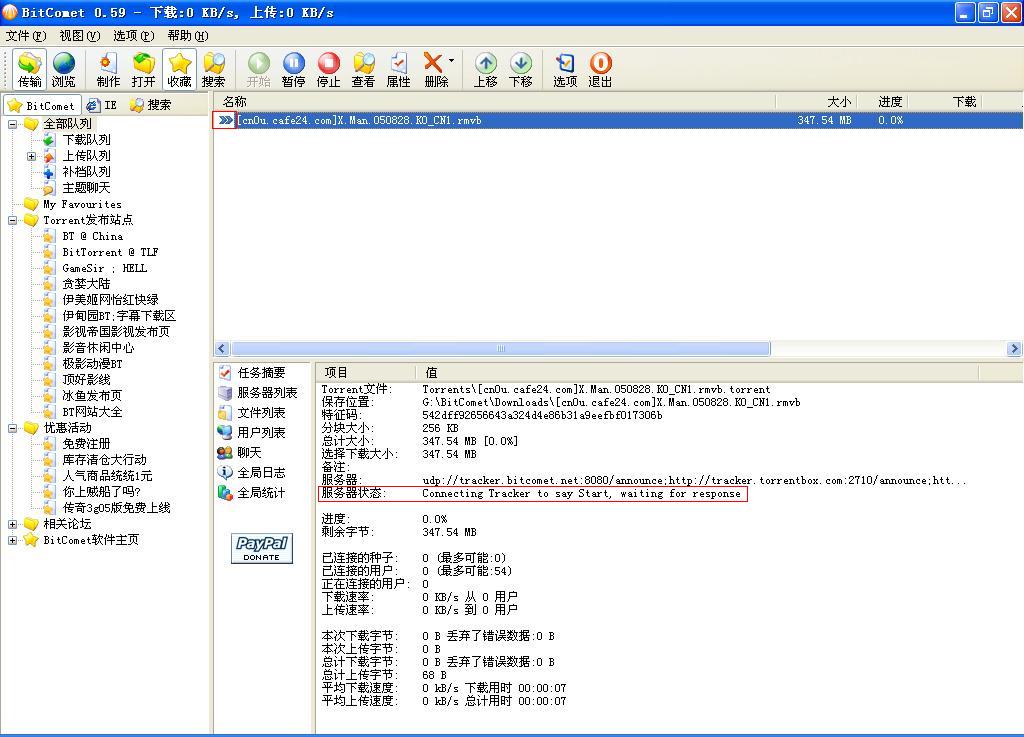Click the 查看 (View) toolbar icon
This screenshot has height=737, width=1024.
(363, 69)
